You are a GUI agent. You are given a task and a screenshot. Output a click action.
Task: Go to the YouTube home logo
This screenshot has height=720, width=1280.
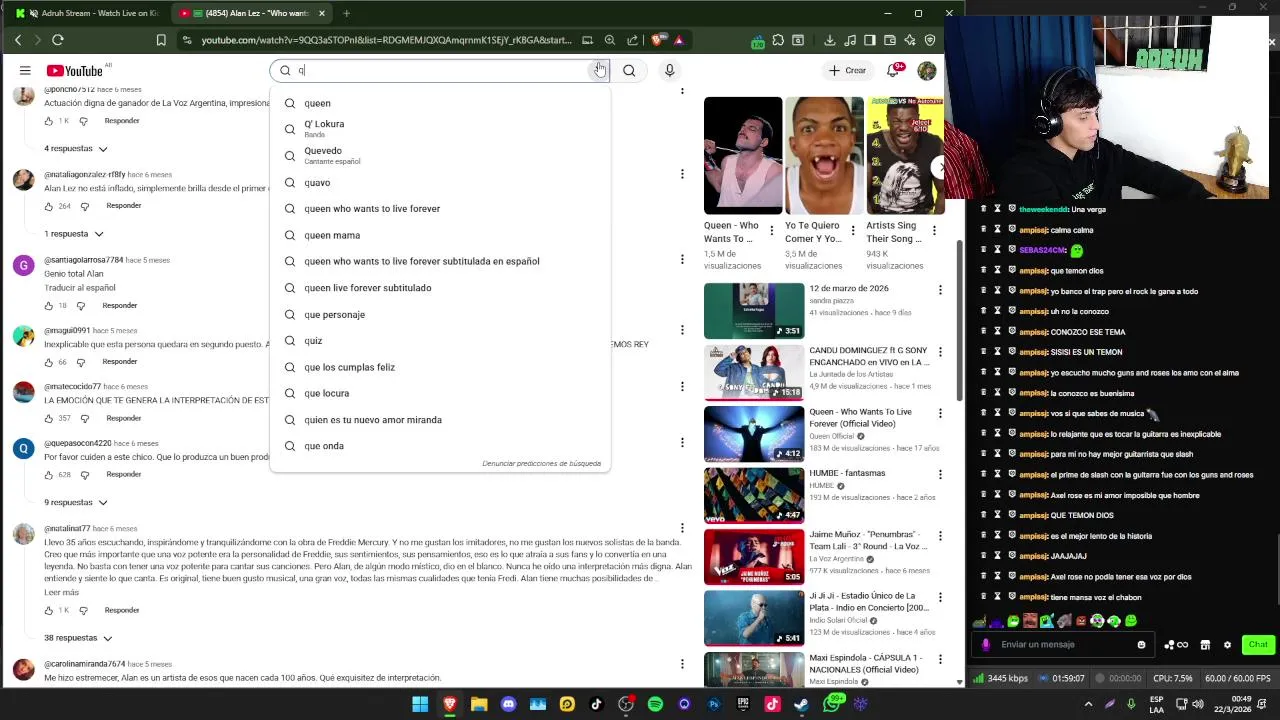(75, 71)
